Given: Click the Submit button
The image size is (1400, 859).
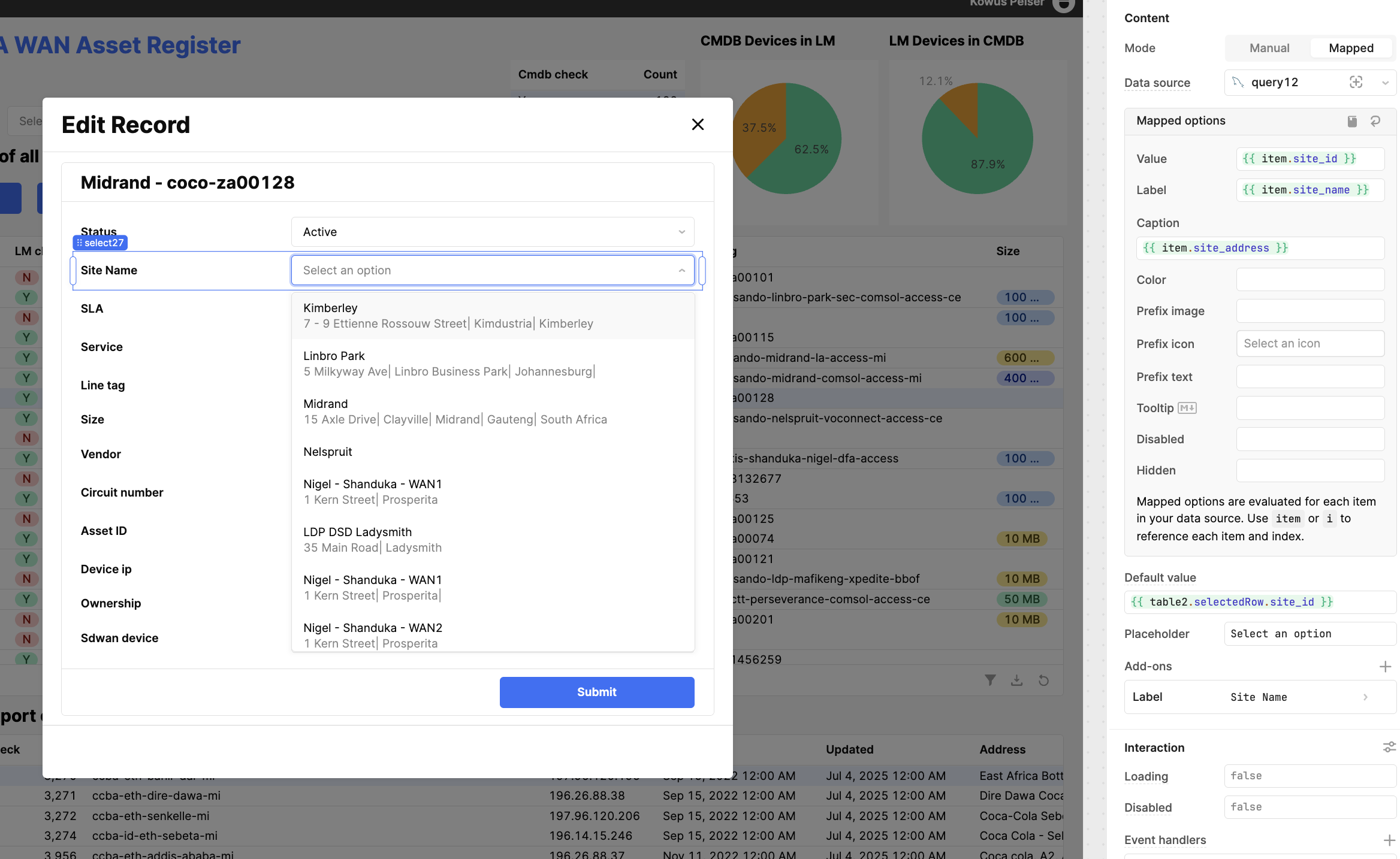Looking at the screenshot, I should point(596,692).
